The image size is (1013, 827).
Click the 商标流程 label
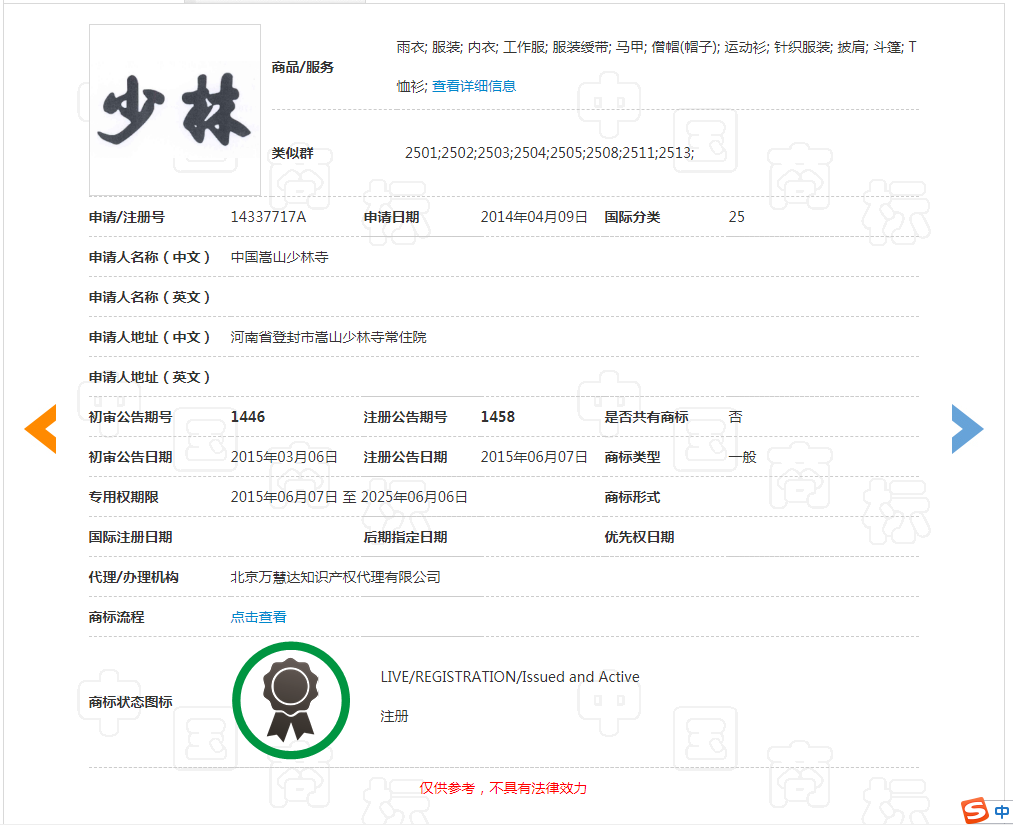[x=117, y=617]
